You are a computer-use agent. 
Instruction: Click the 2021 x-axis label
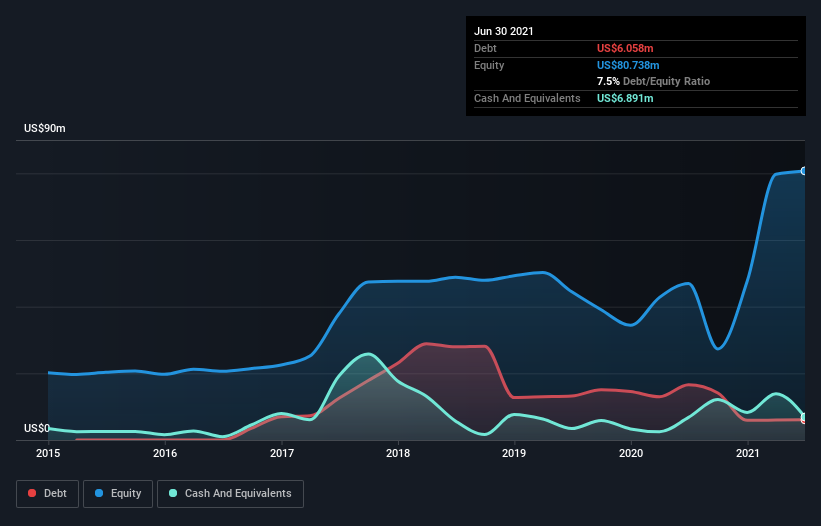coord(748,453)
